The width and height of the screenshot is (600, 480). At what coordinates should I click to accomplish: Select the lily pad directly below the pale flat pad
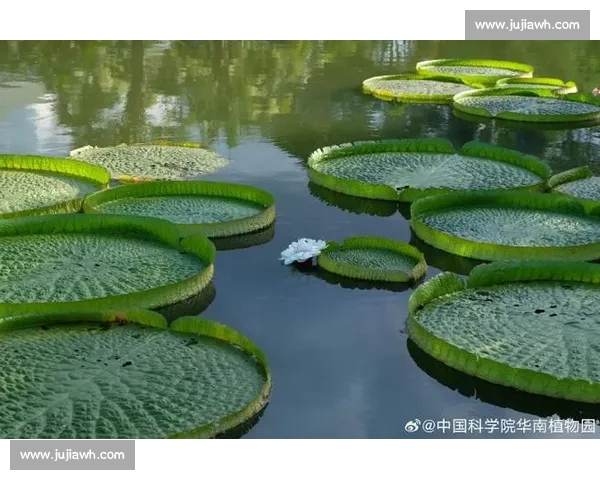pyautogui.click(x=182, y=208)
